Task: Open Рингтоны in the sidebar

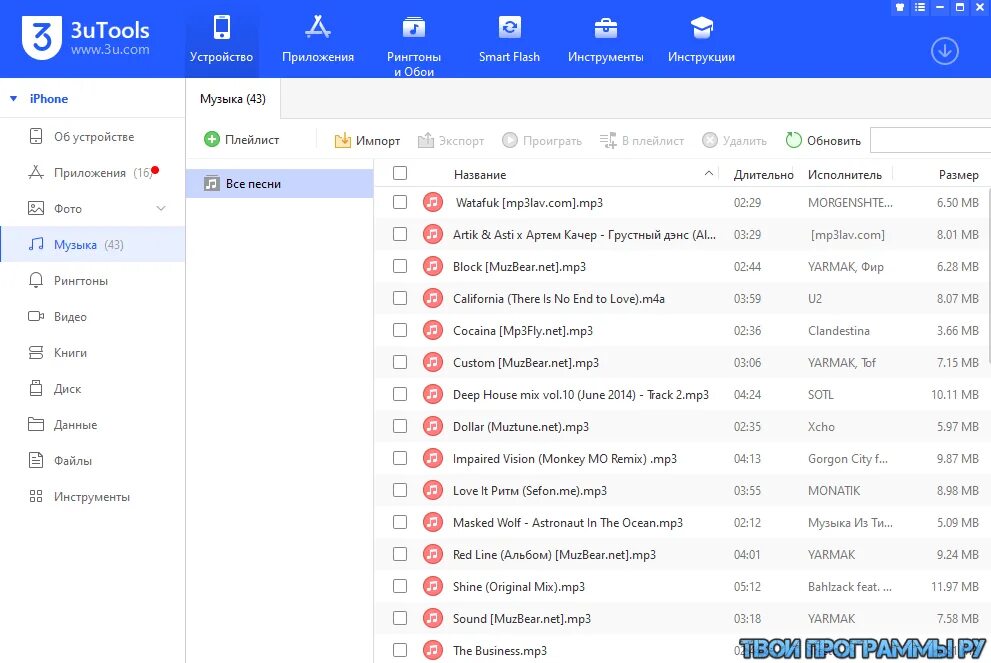Action: [93, 281]
